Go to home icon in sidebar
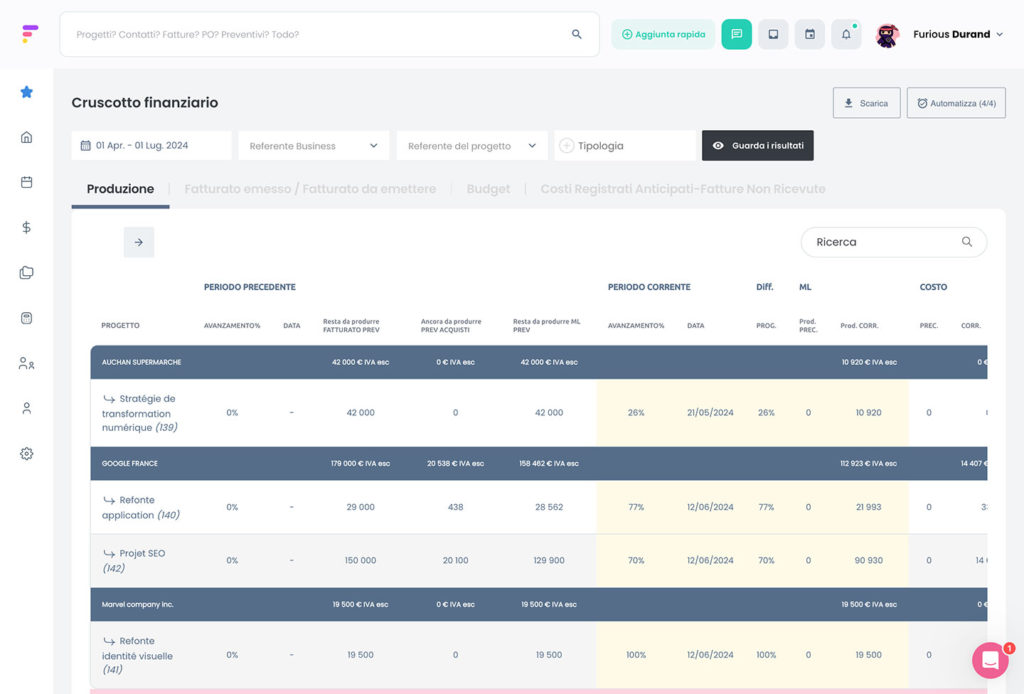The height and width of the screenshot is (694, 1024). (26, 137)
